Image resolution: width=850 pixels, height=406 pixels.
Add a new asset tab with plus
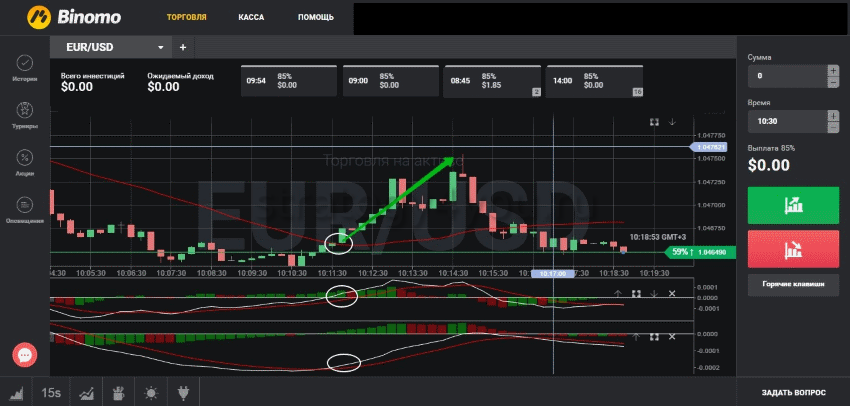point(183,47)
